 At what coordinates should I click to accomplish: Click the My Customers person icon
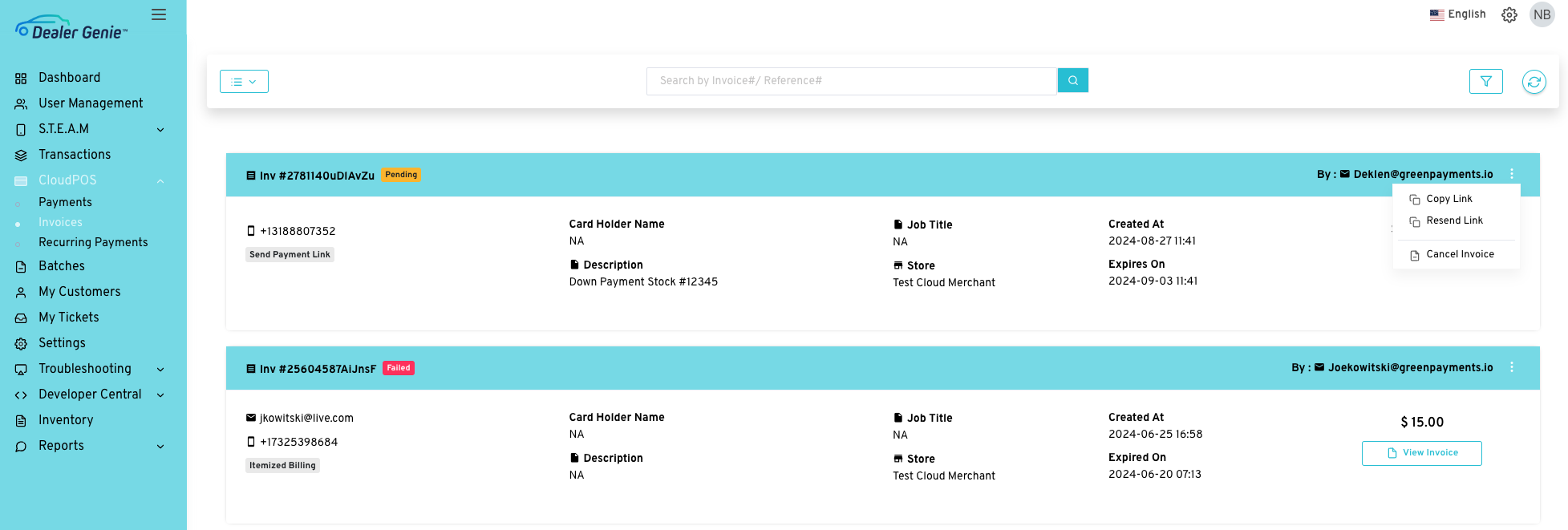[x=21, y=292]
